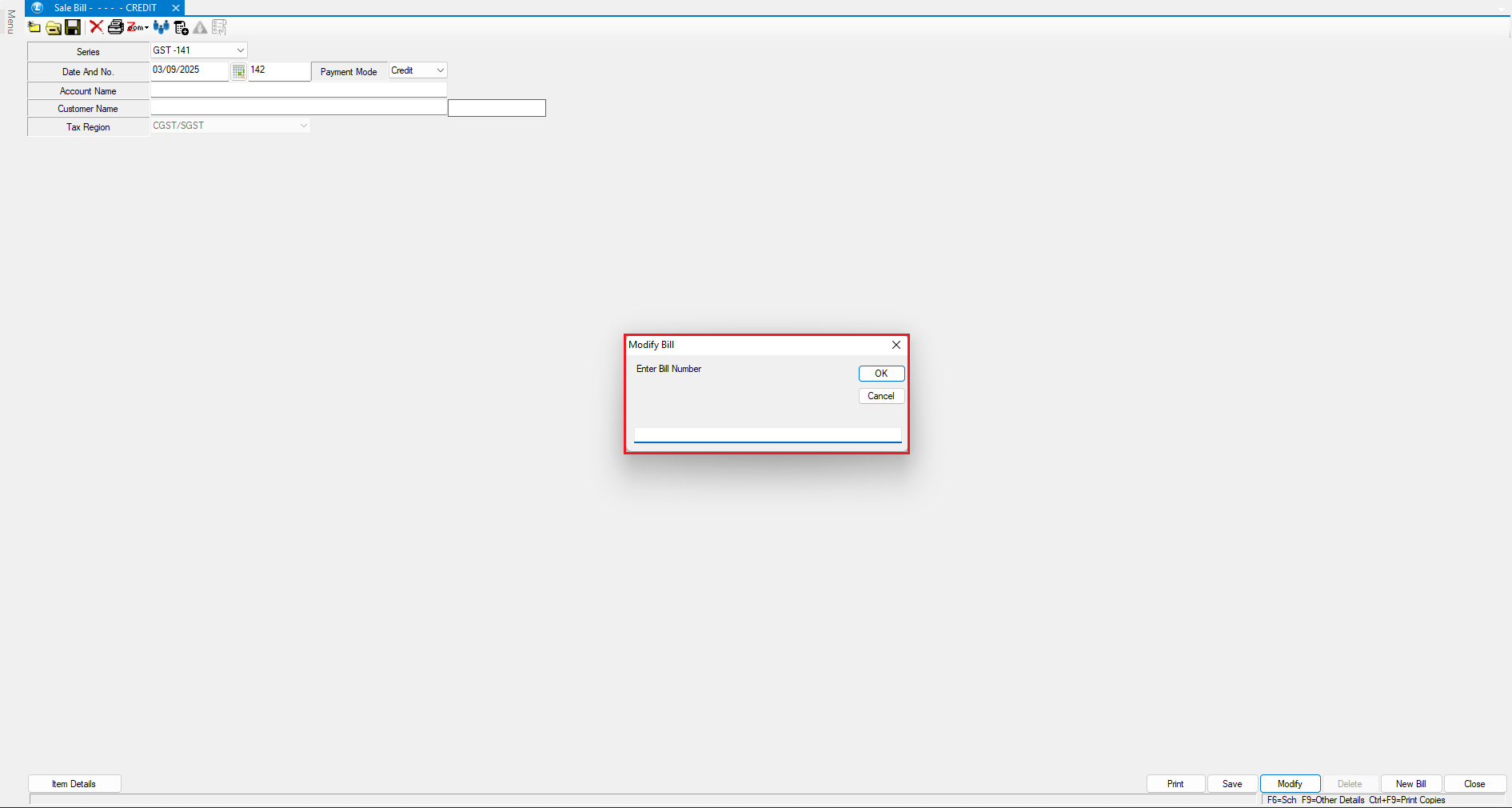Viewport: 1512px width, 808px height.
Task: Expand the Series GST-141 dropdown
Action: point(240,50)
